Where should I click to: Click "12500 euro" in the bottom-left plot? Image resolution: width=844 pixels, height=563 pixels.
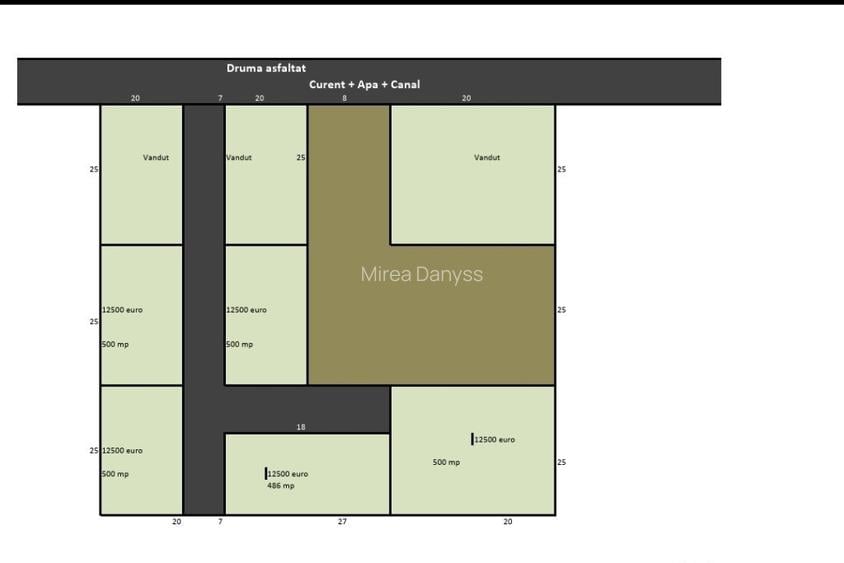123,451
